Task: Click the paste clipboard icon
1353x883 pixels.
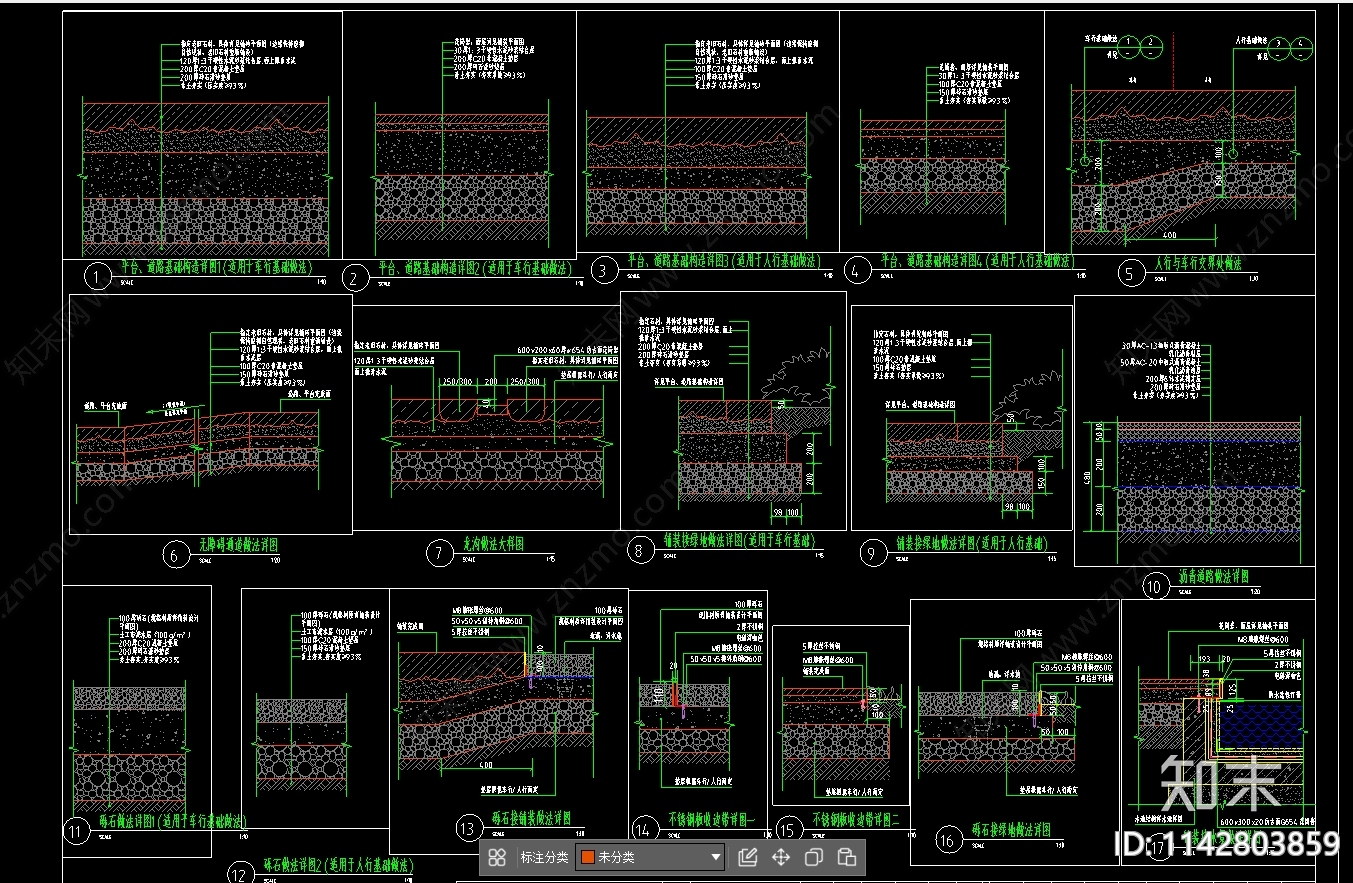Action: (846, 857)
